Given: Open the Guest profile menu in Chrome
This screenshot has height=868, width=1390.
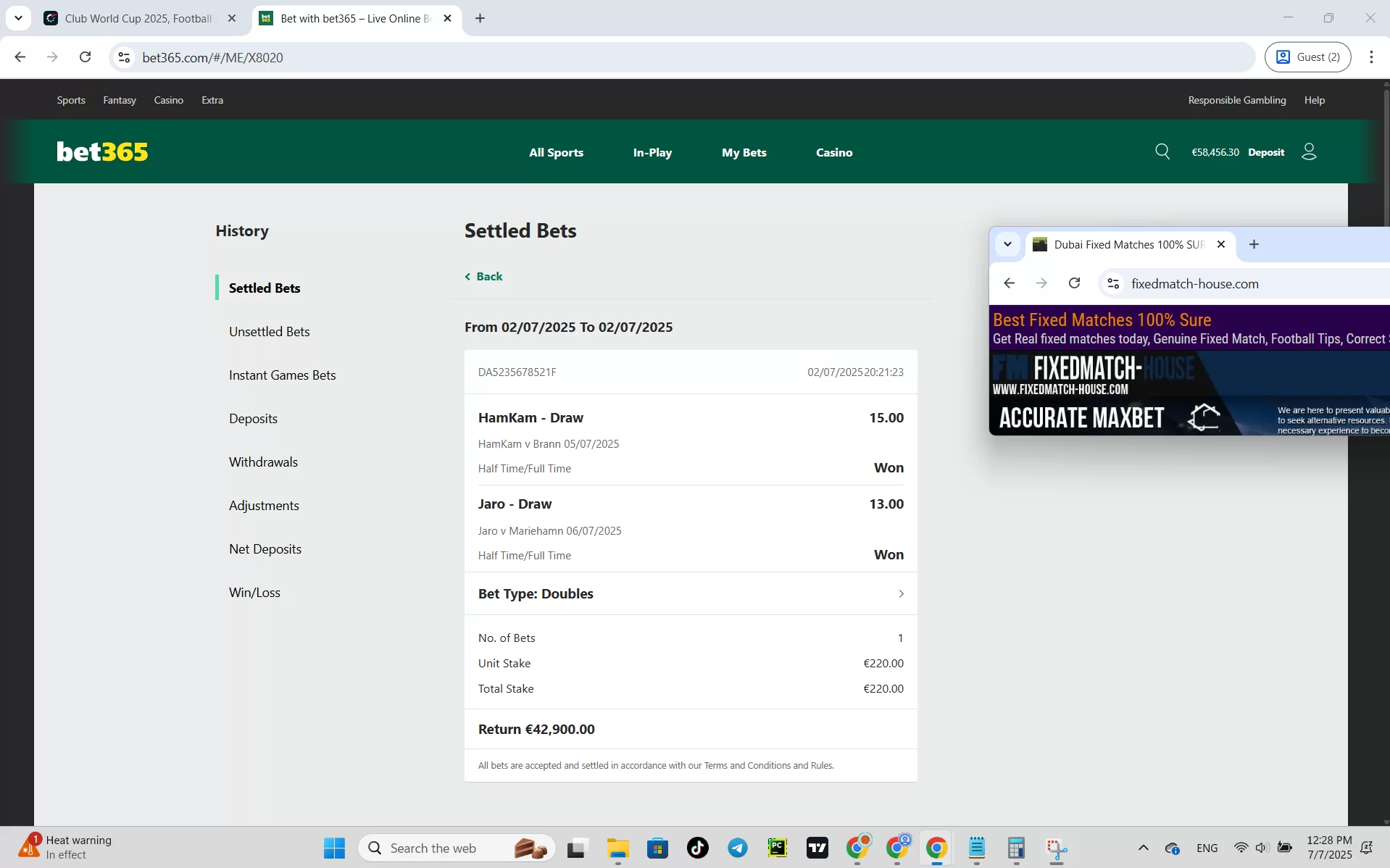Looking at the screenshot, I should (x=1308, y=57).
